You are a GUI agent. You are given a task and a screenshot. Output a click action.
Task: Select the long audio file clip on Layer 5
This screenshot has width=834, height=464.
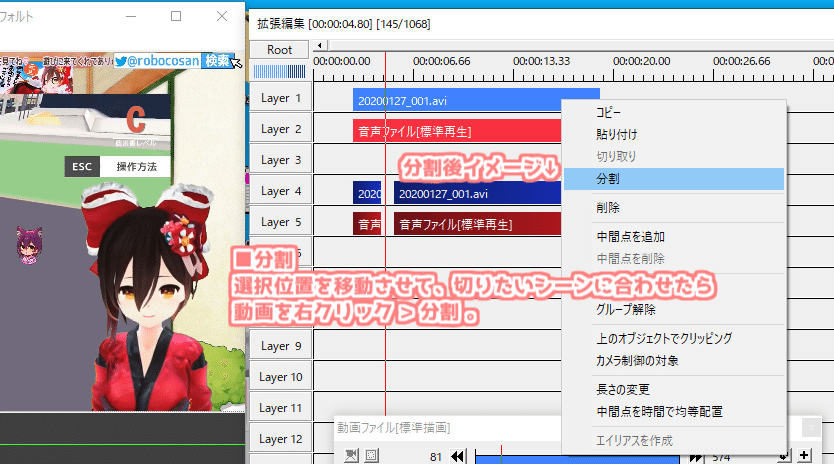(477, 223)
